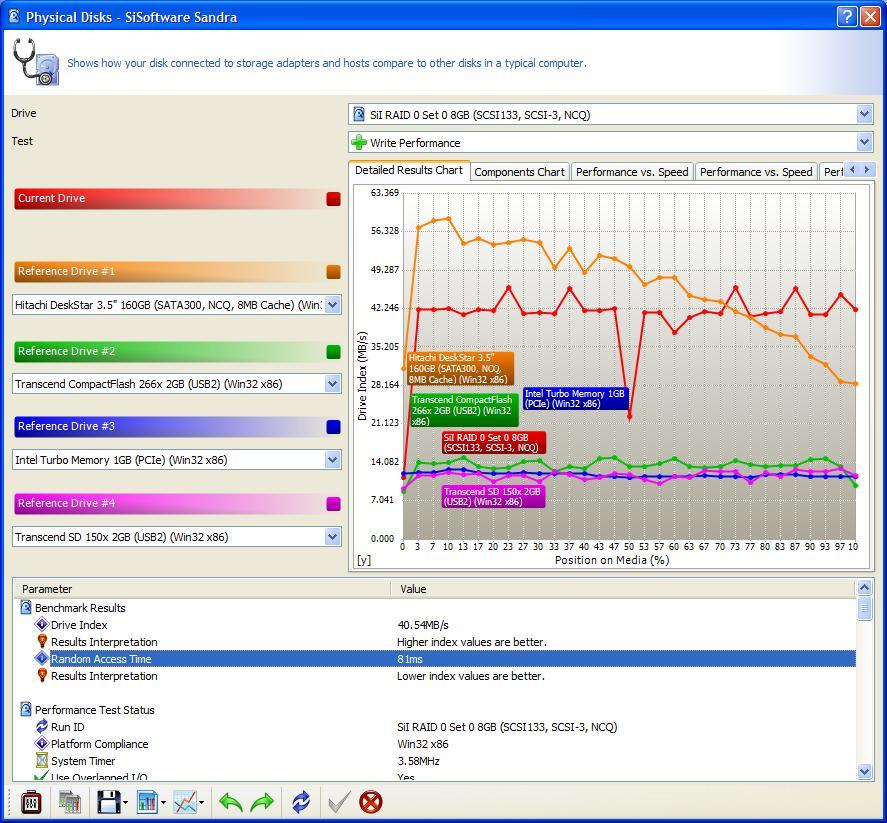Click the blue refresh arrows icon
The image size is (887, 823).
(x=301, y=802)
